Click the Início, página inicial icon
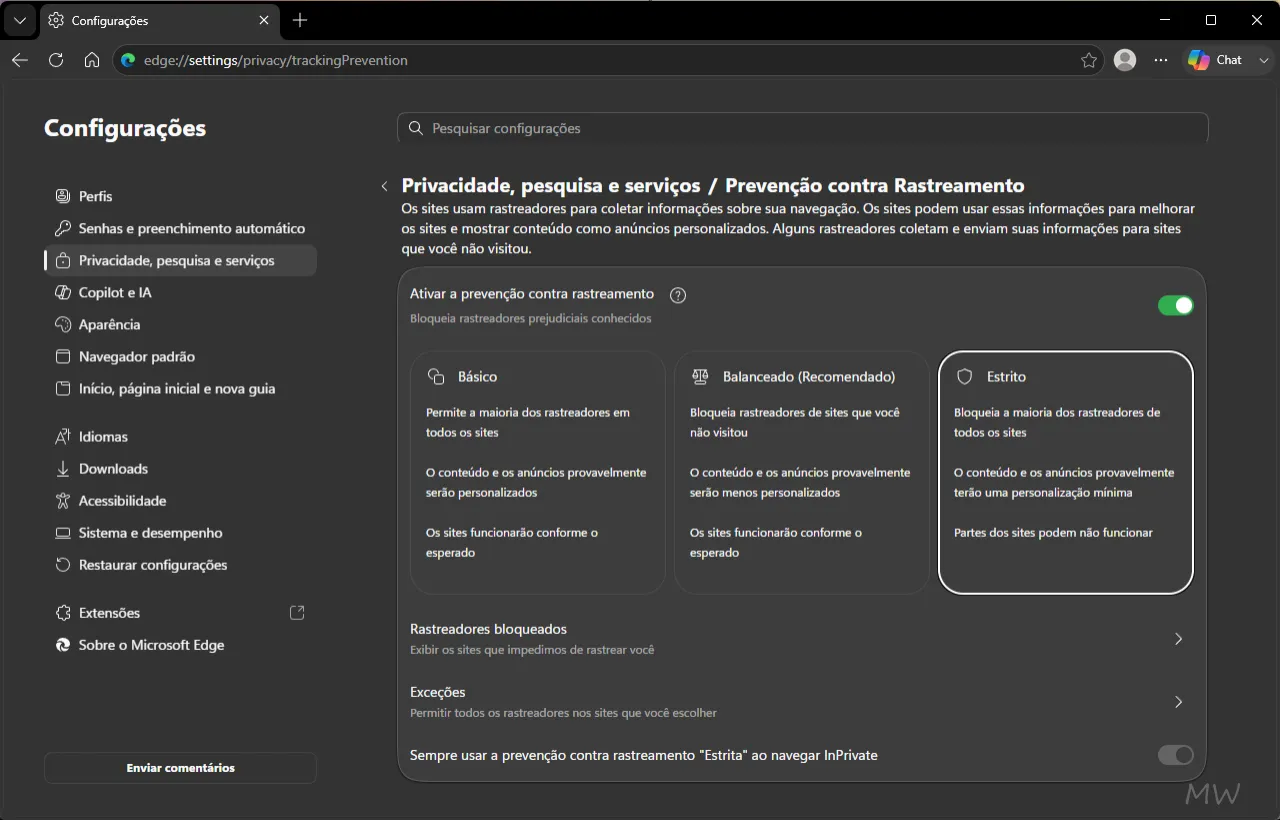This screenshot has height=820, width=1280. point(63,388)
